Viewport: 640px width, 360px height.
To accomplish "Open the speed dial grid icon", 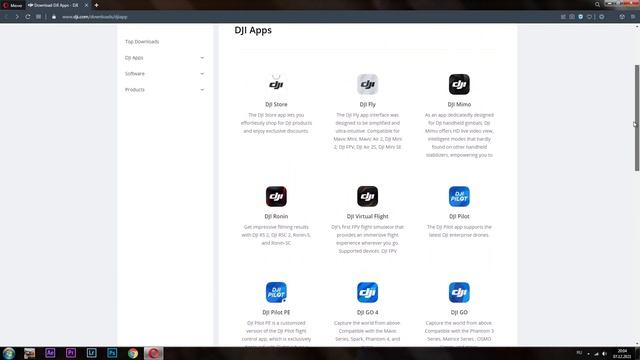I will (38, 17).
